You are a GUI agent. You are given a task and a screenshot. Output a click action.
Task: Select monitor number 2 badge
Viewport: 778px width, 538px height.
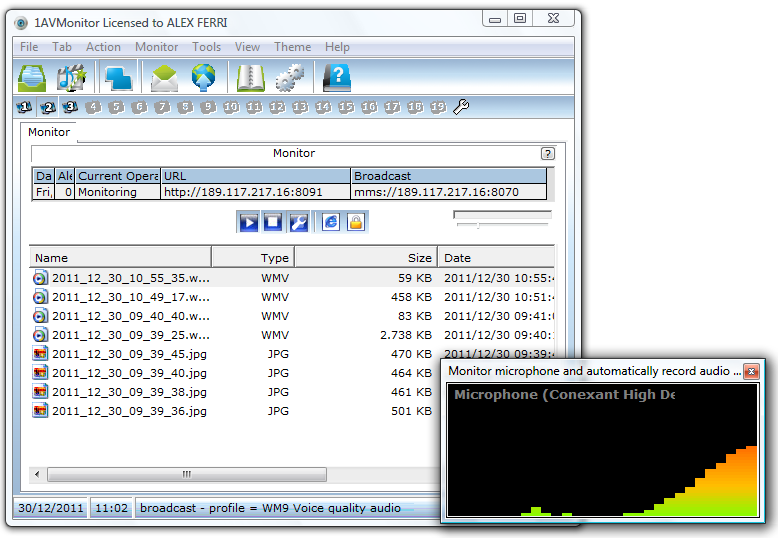48,107
